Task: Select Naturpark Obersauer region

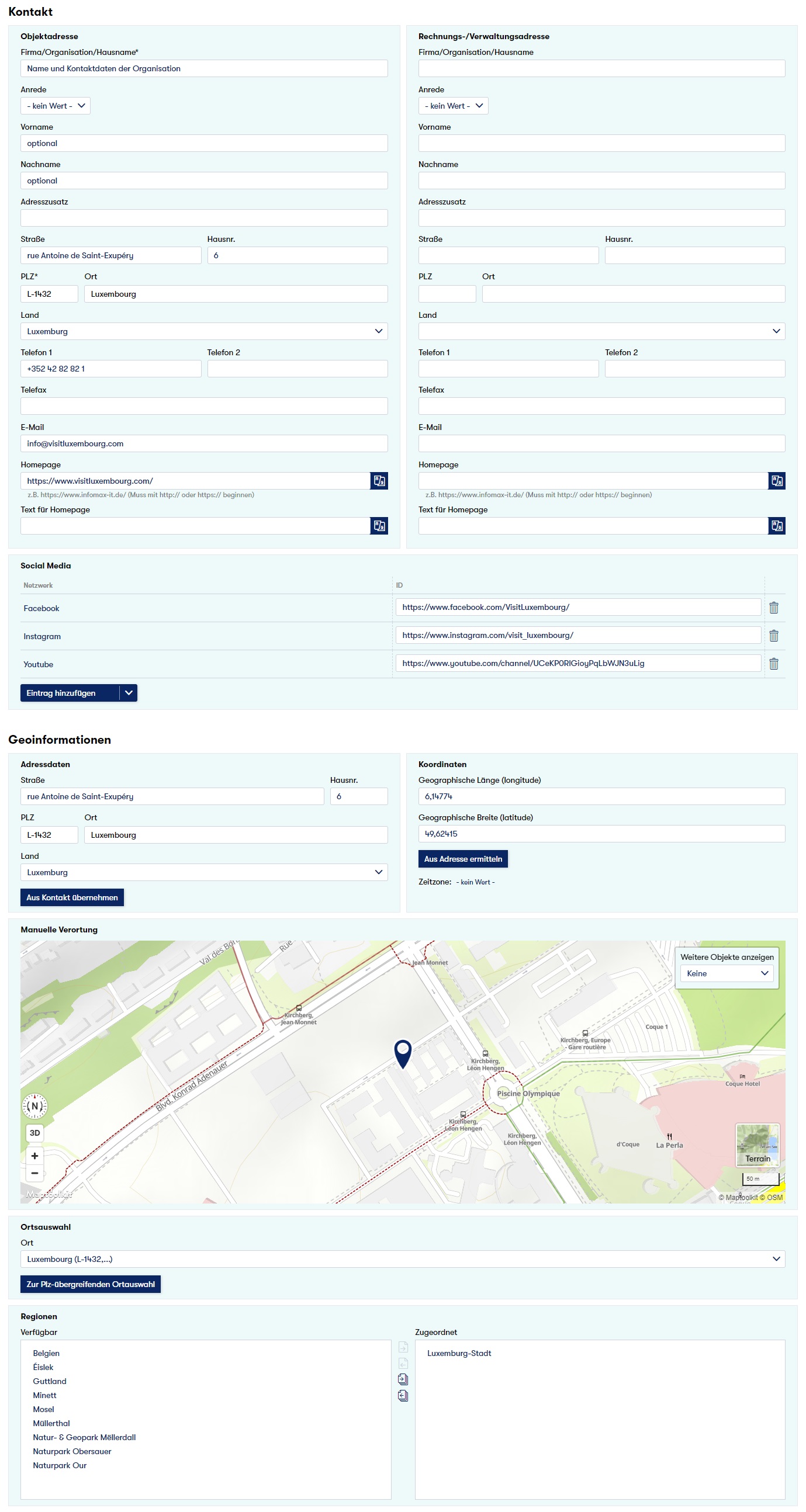Action: point(72,1452)
